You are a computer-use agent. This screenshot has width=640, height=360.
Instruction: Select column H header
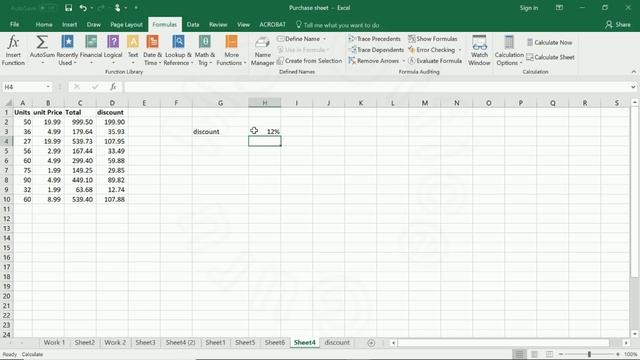pyautogui.click(x=264, y=103)
